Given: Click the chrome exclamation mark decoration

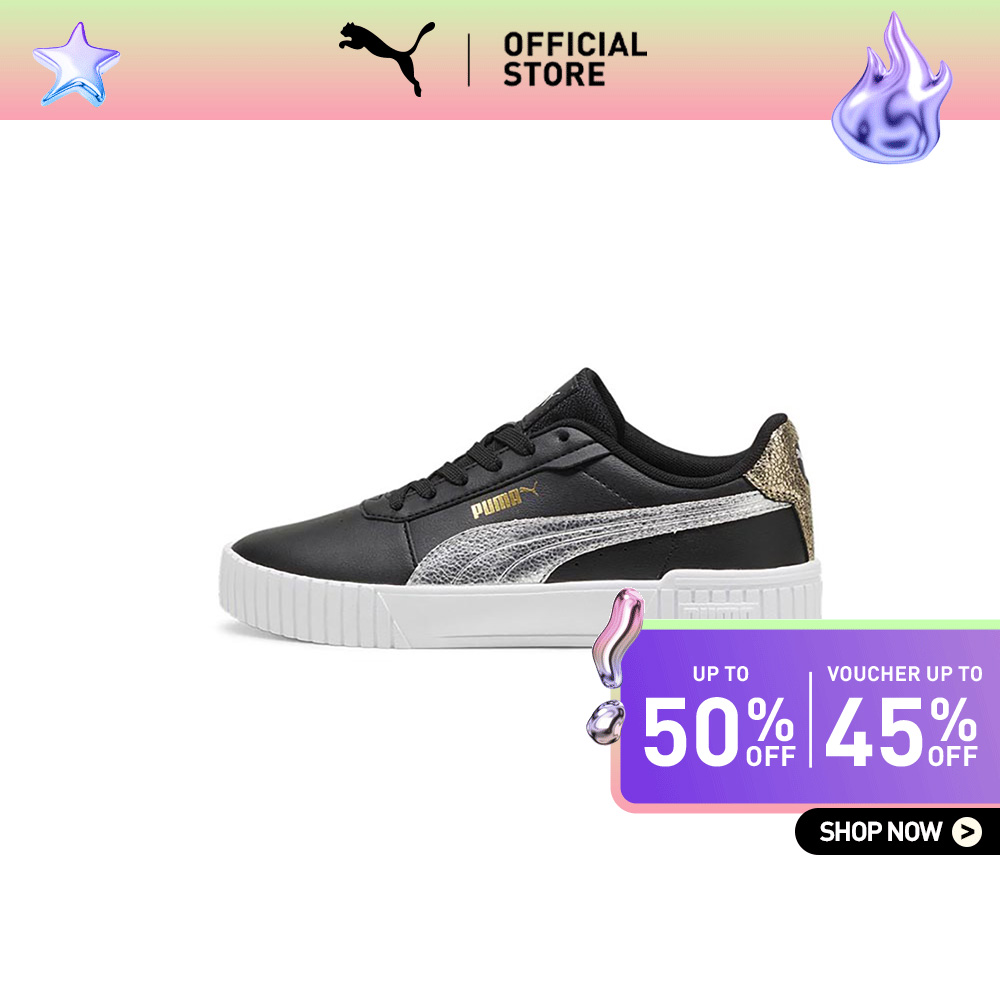Looking at the screenshot, I should (x=617, y=638).
